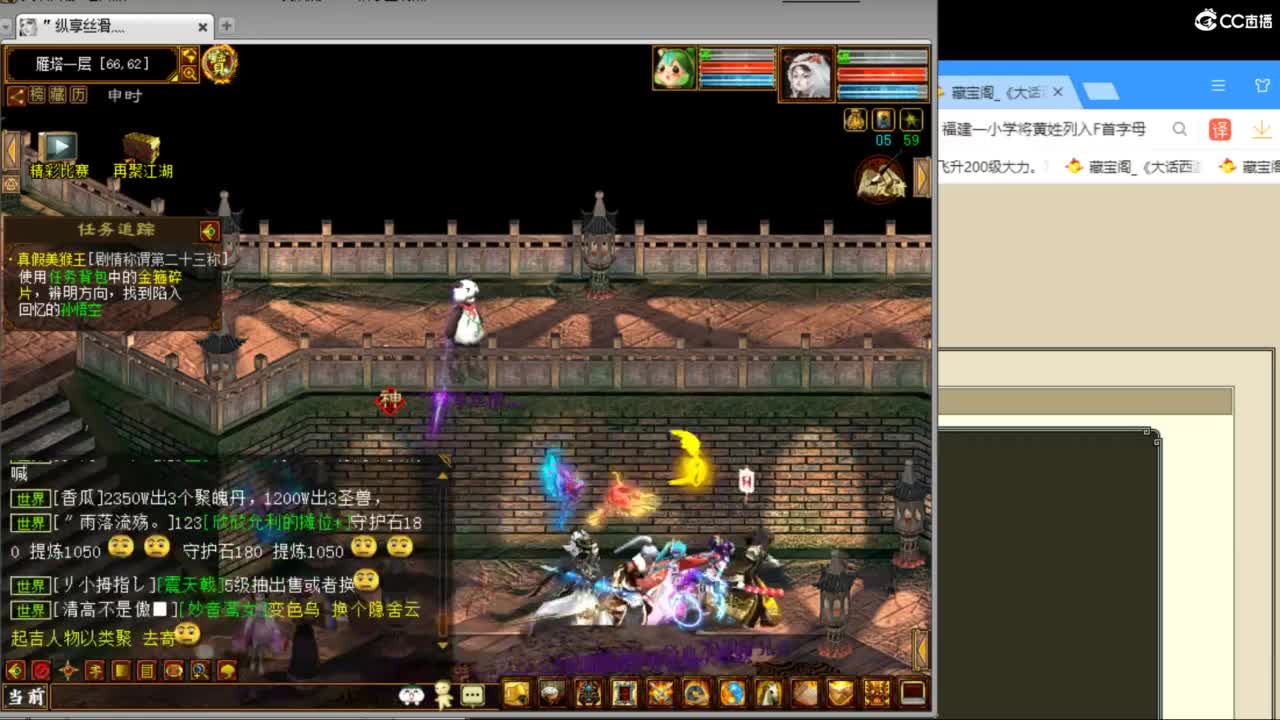1280x720 pixels.
Task: Click the 藏 button under map name
Action: pyautogui.click(x=58, y=95)
